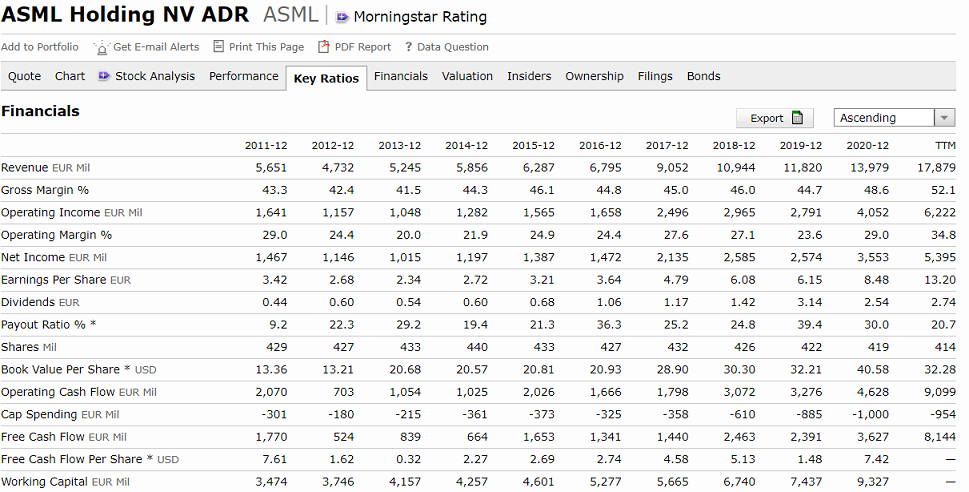969x492 pixels.
Task: Click the spreadsheet icon on Export
Action: [x=797, y=118]
